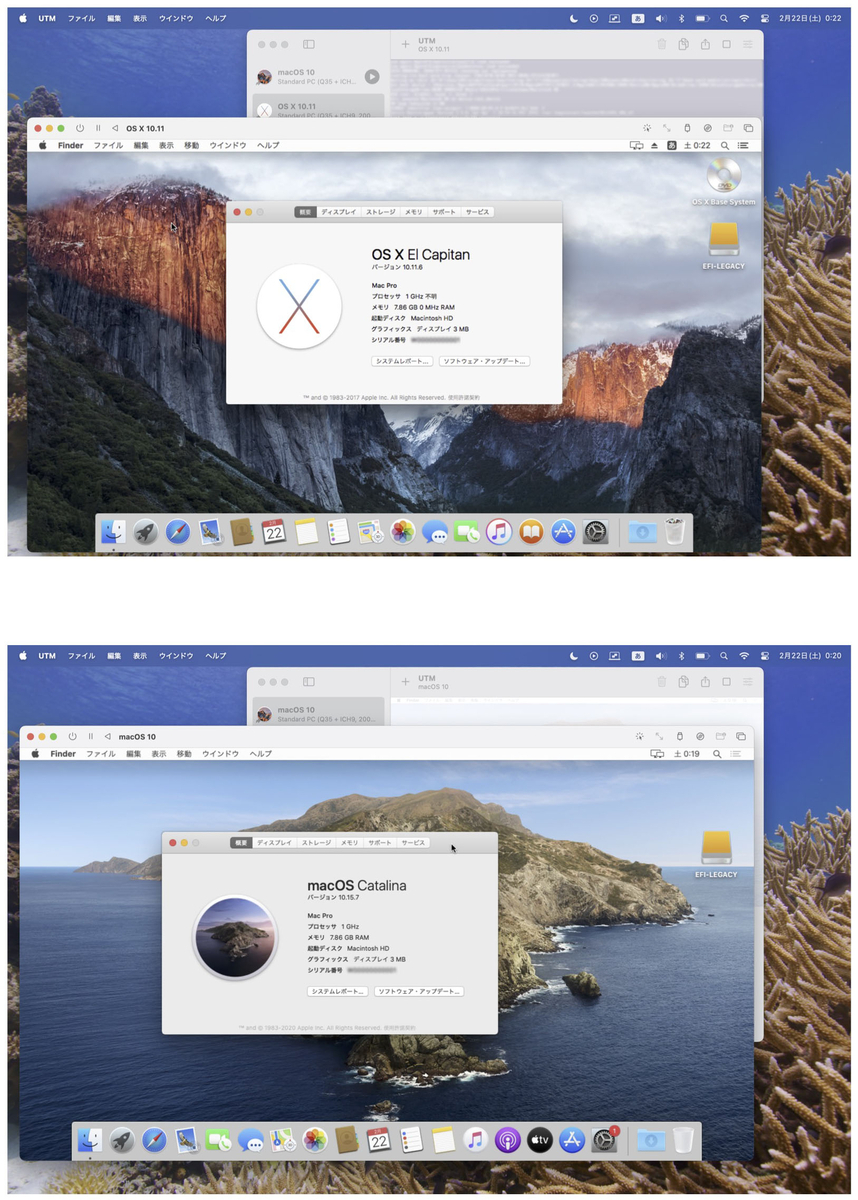Open 表示 menu in Catalina guest menu bar
The width and height of the screenshot is (858, 1200).
pyautogui.click(x=159, y=754)
